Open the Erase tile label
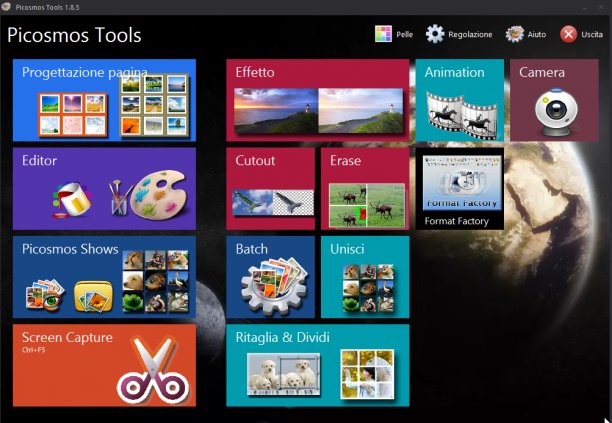The height and width of the screenshot is (423, 612). pos(345,160)
